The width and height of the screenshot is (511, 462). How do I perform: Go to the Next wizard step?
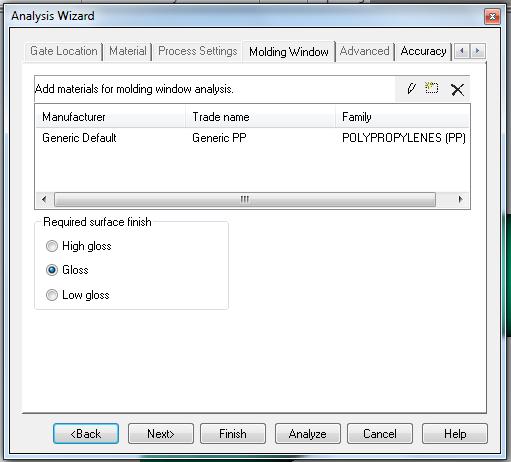tap(161, 434)
